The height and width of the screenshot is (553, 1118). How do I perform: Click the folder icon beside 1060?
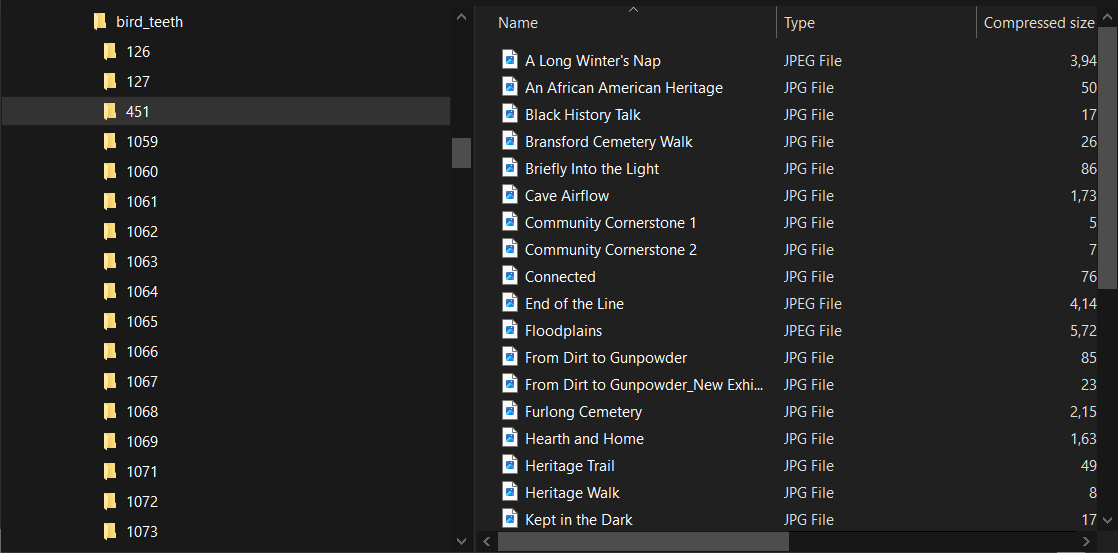click(x=110, y=171)
